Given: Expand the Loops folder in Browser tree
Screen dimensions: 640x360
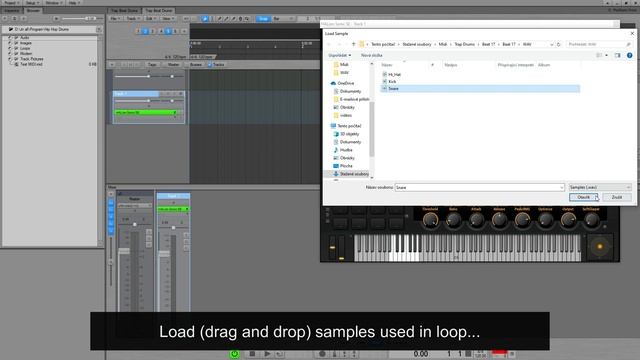Looking at the screenshot, I should 9,48.
